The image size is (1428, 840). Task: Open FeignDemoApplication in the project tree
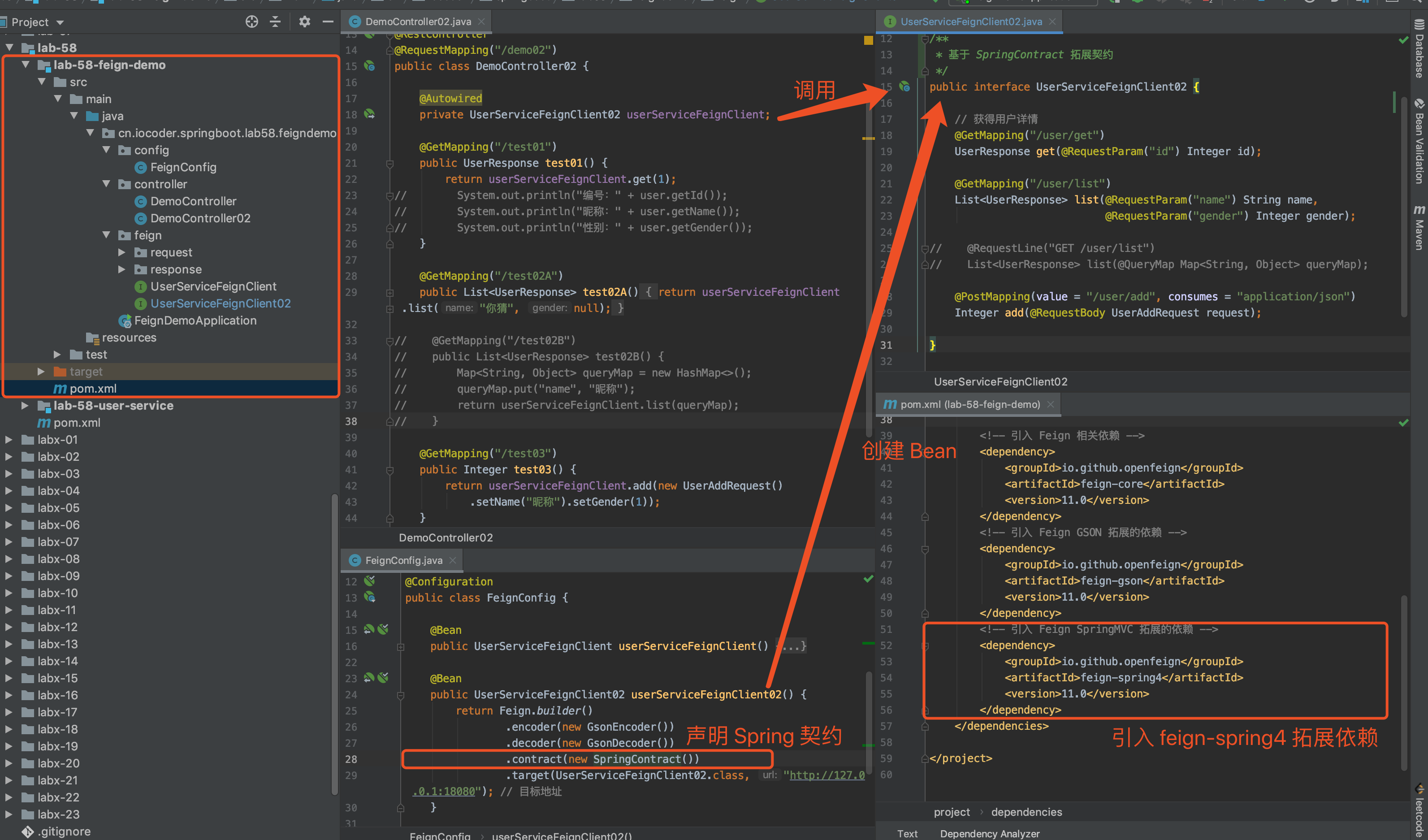195,320
